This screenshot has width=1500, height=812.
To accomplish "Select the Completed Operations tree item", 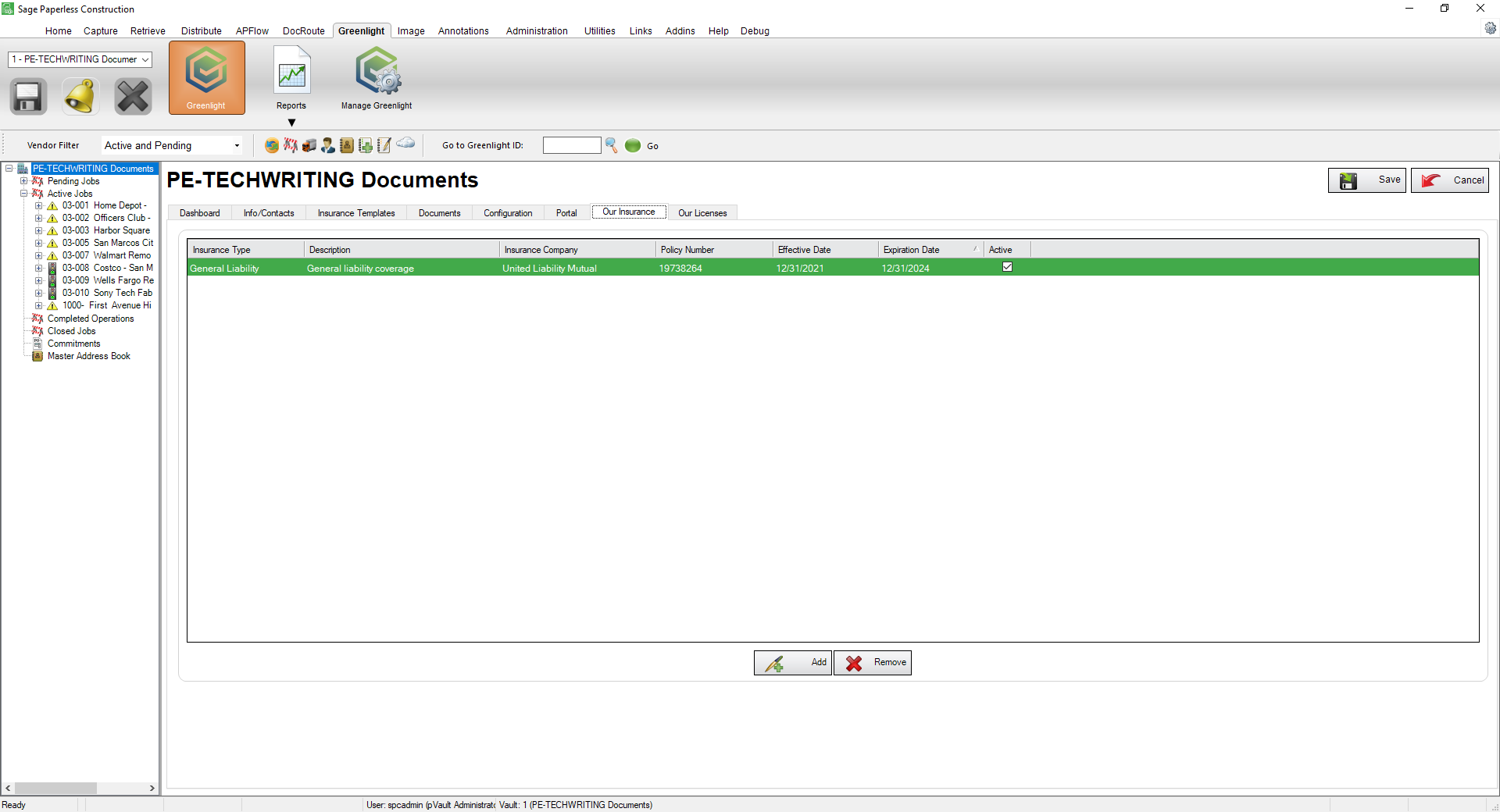I will coord(91,319).
